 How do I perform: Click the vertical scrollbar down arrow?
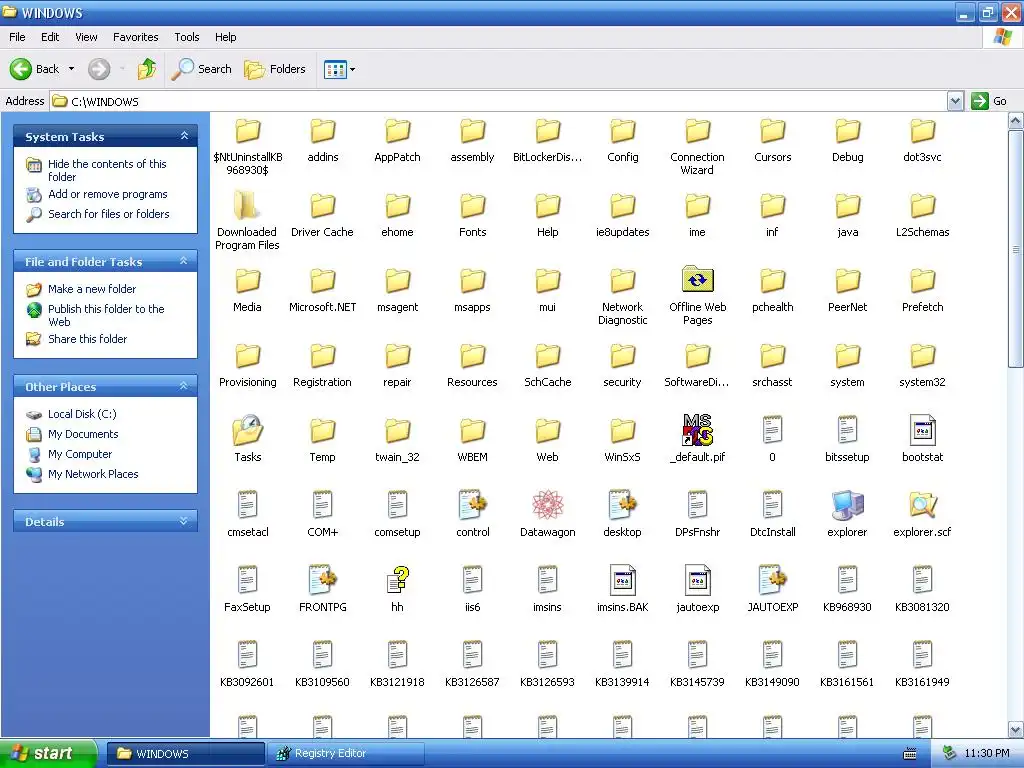[1015, 729]
